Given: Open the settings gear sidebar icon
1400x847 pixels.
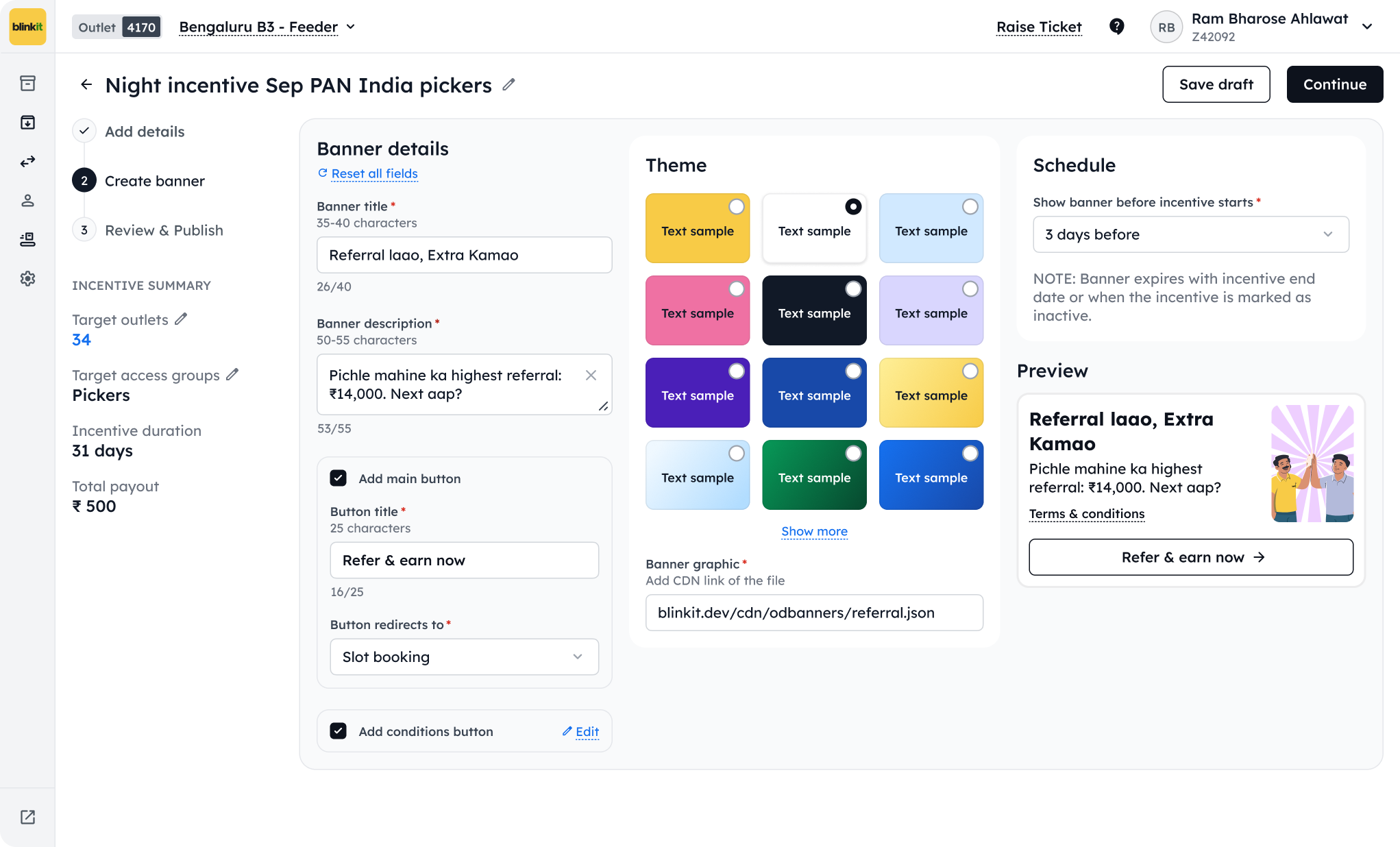Looking at the screenshot, I should (27, 278).
